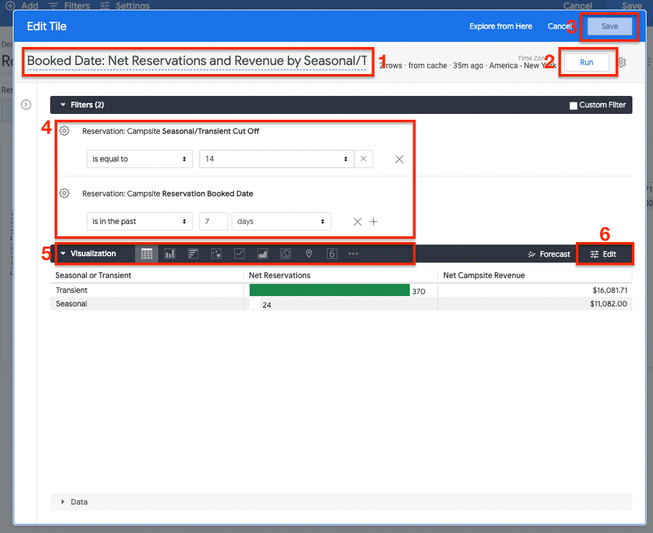Click the Explore from Here link
The width and height of the screenshot is (653, 533).
pos(502,26)
